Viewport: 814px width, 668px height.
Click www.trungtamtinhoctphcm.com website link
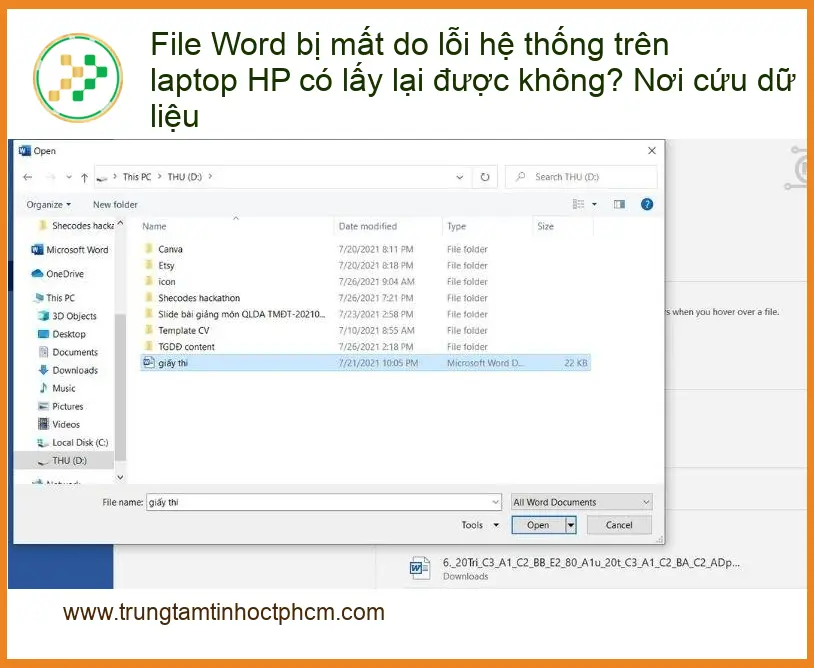(224, 612)
